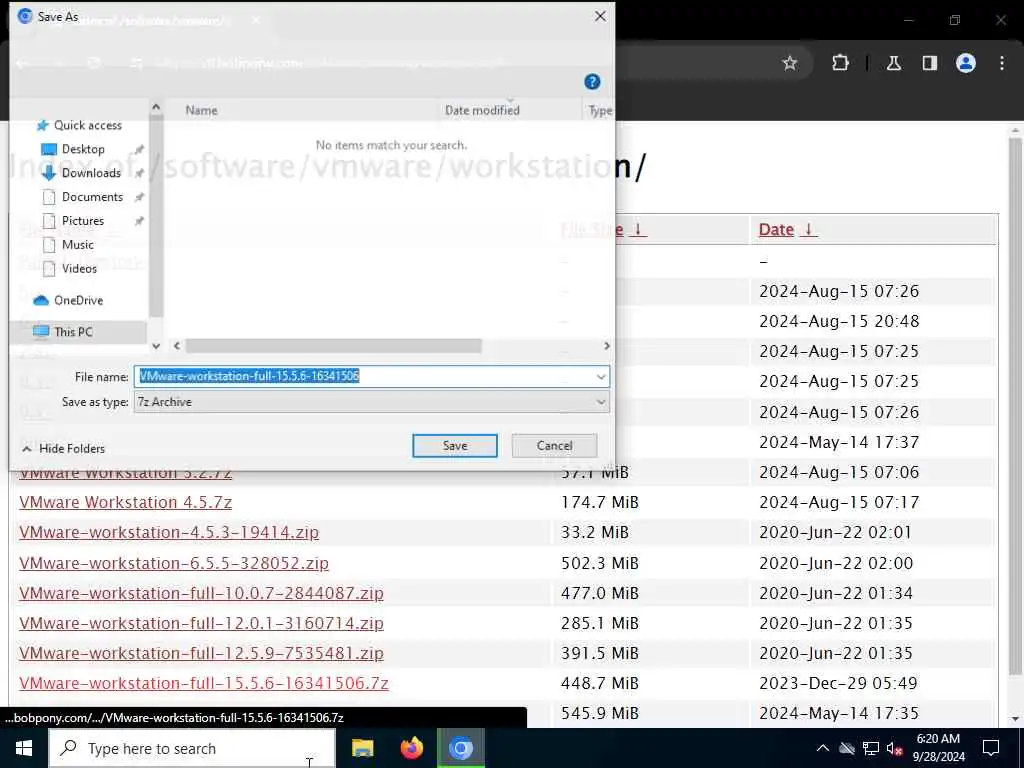Open Action Center notifications icon
Screen dimensions: 1024x768
(991, 748)
